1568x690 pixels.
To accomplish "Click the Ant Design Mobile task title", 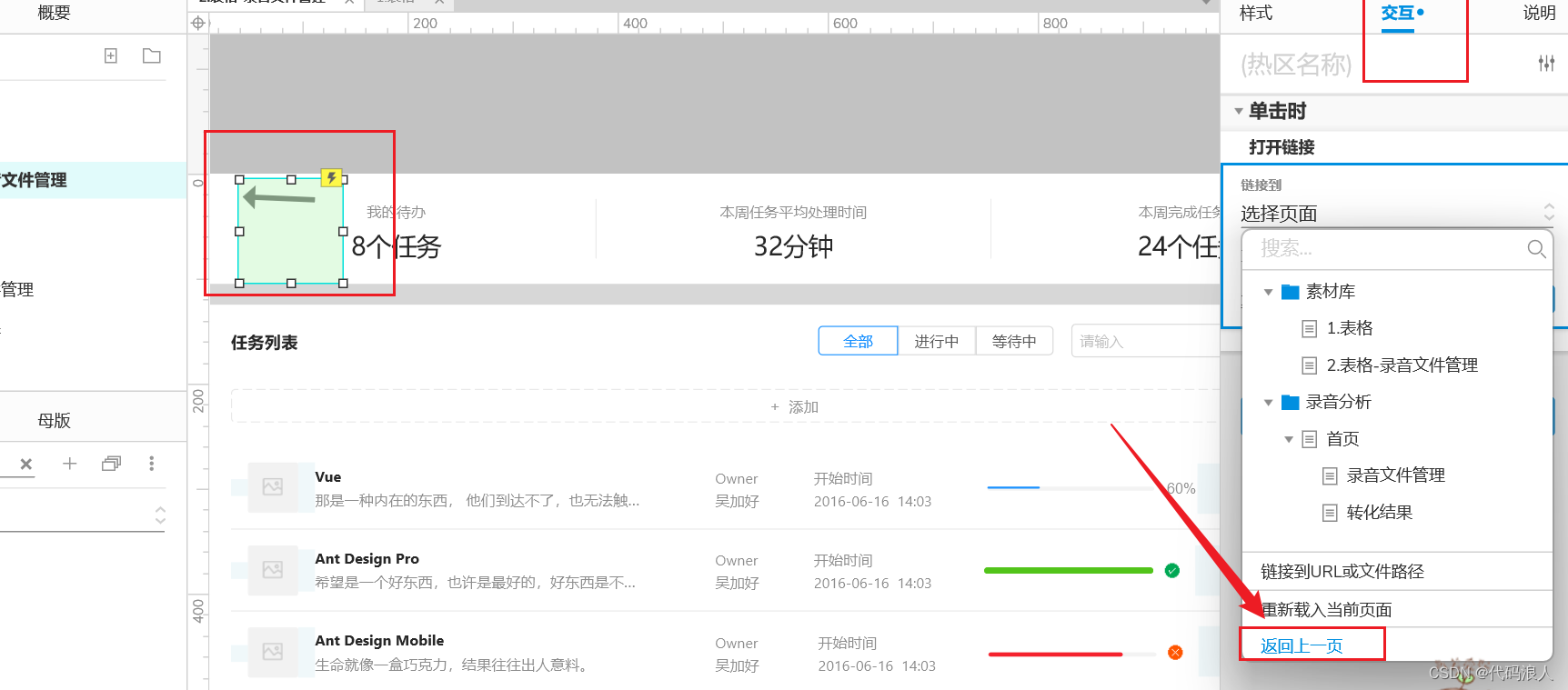I will 379,641.
